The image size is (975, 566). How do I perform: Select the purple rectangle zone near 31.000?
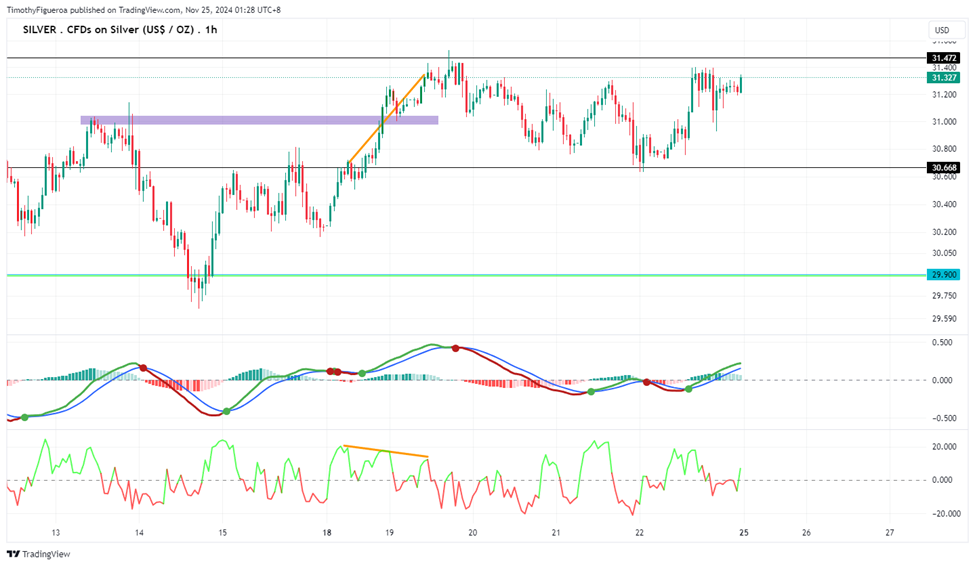tap(259, 120)
